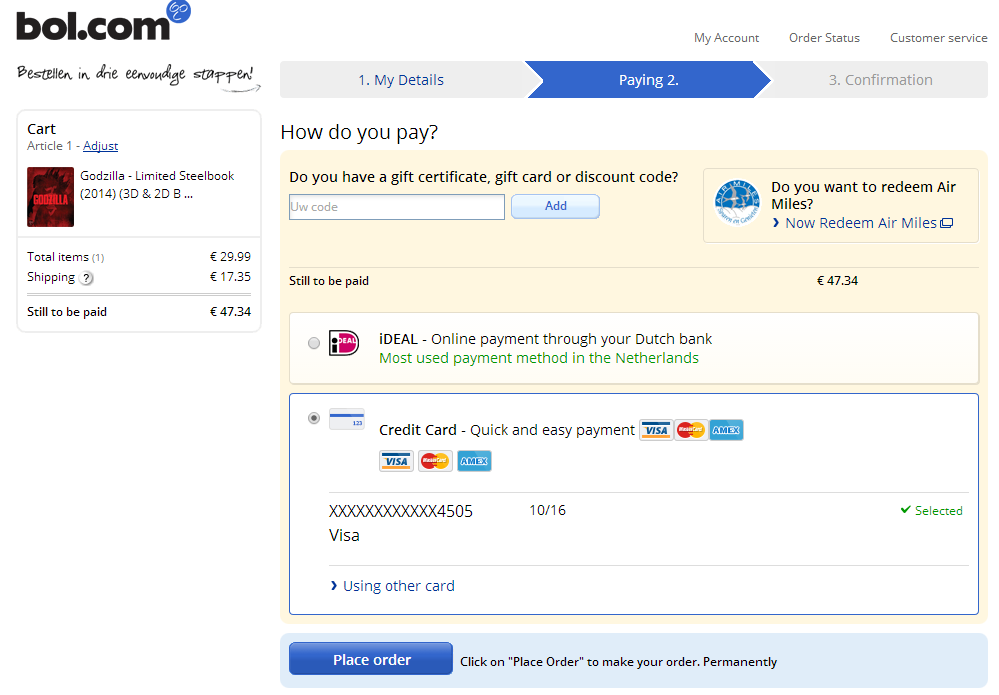Click the Air Miles logo icon

737,203
